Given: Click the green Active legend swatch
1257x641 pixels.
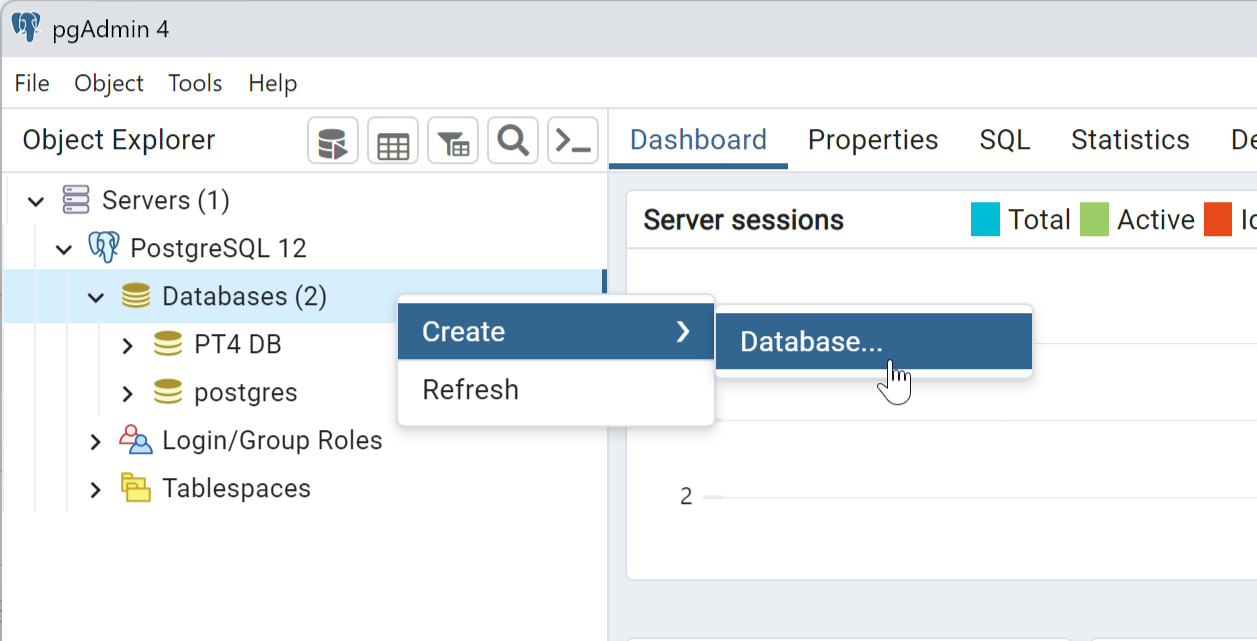Looking at the screenshot, I should click(1094, 219).
